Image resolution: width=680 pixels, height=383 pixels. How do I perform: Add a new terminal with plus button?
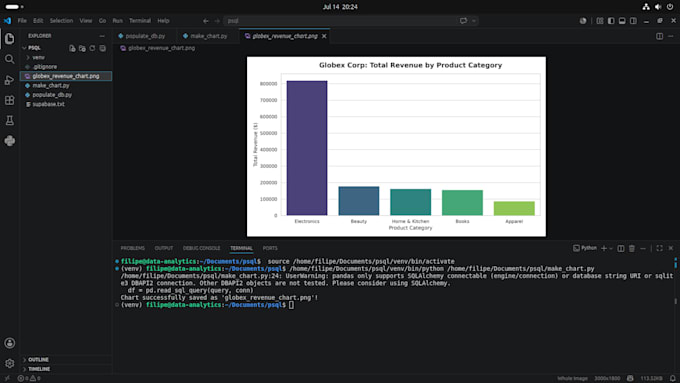tap(604, 248)
